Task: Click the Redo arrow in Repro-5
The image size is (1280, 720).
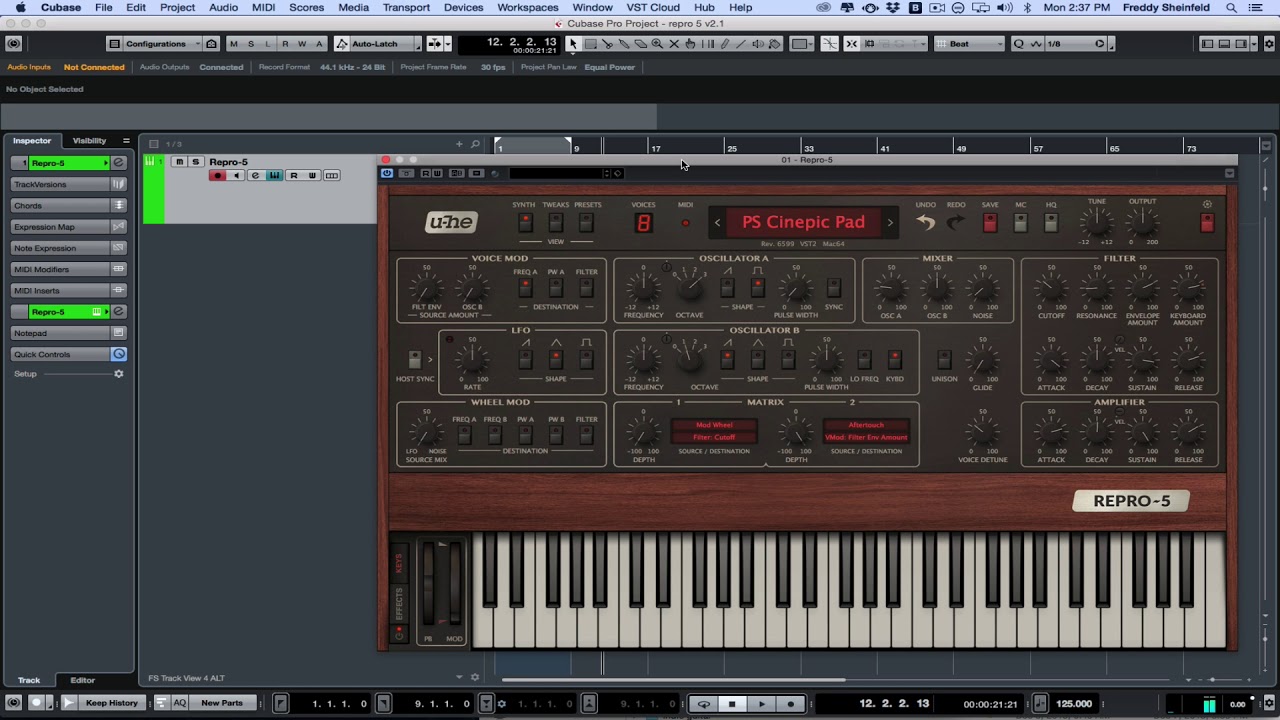Action: [956, 222]
